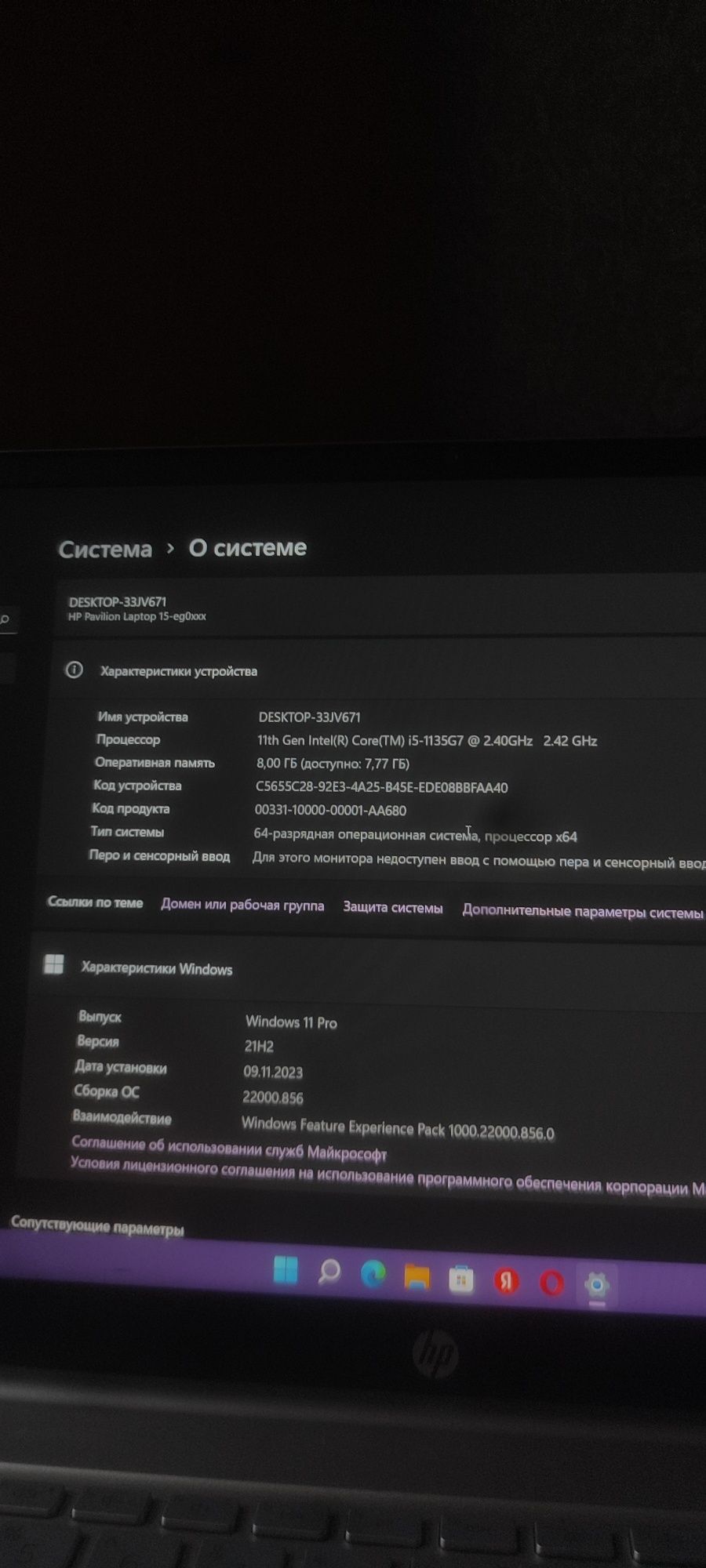Open taskbar Search magnifier

(329, 1272)
